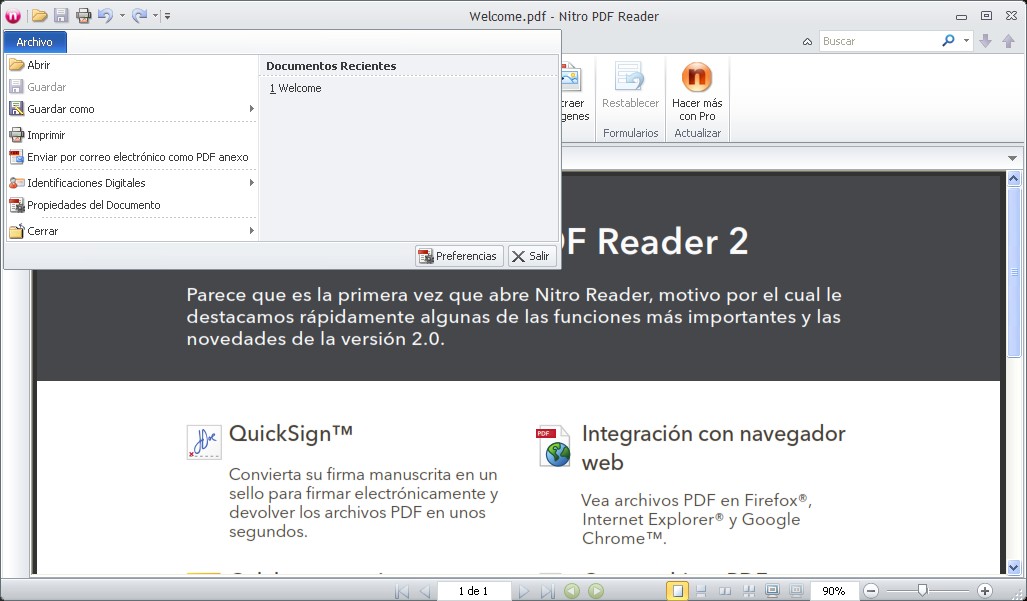Open the Undo history dropdown arrow
The width and height of the screenshot is (1027, 601).
click(122, 16)
